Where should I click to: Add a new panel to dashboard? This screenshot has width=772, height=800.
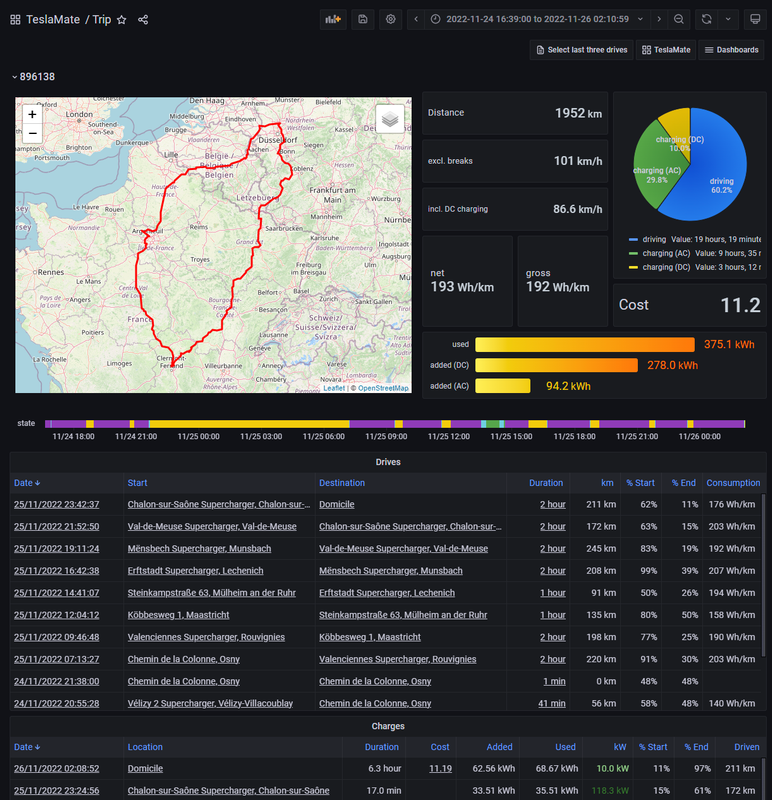(x=333, y=19)
